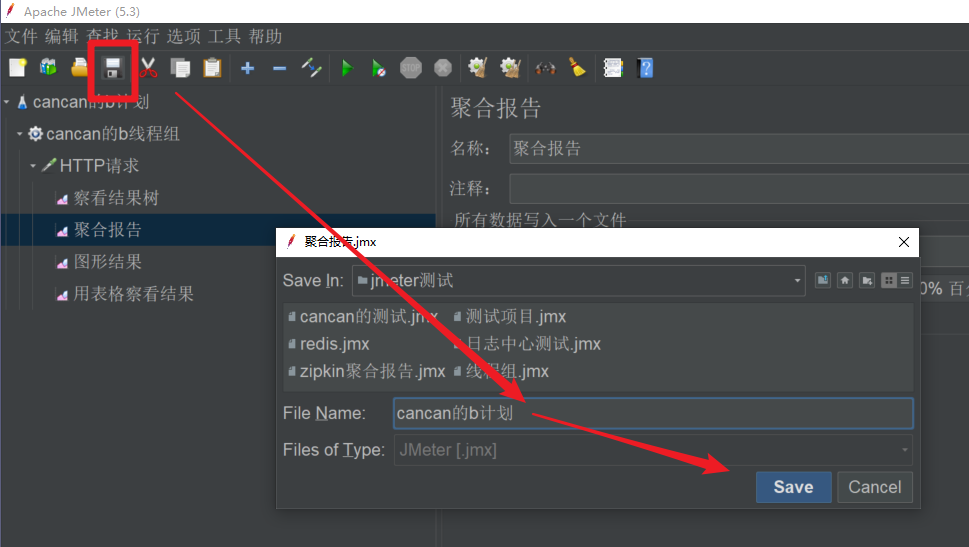969x547 pixels.
Task: Select HTTP请求 sampler in the tree
Action: (98, 166)
